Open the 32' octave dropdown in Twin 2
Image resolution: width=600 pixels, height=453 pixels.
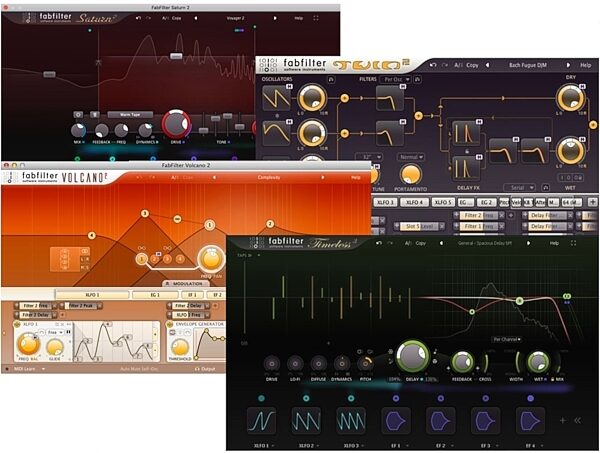coord(368,157)
